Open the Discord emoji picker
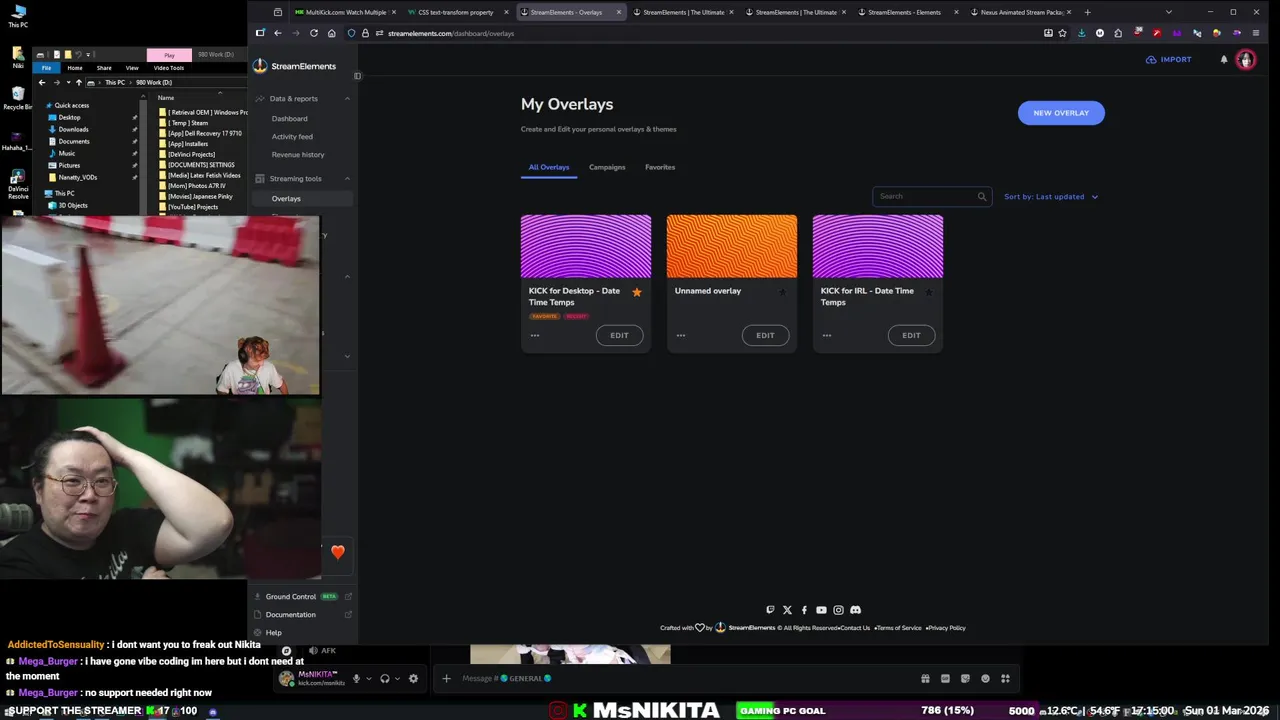The width and height of the screenshot is (1280, 720). 985,678
